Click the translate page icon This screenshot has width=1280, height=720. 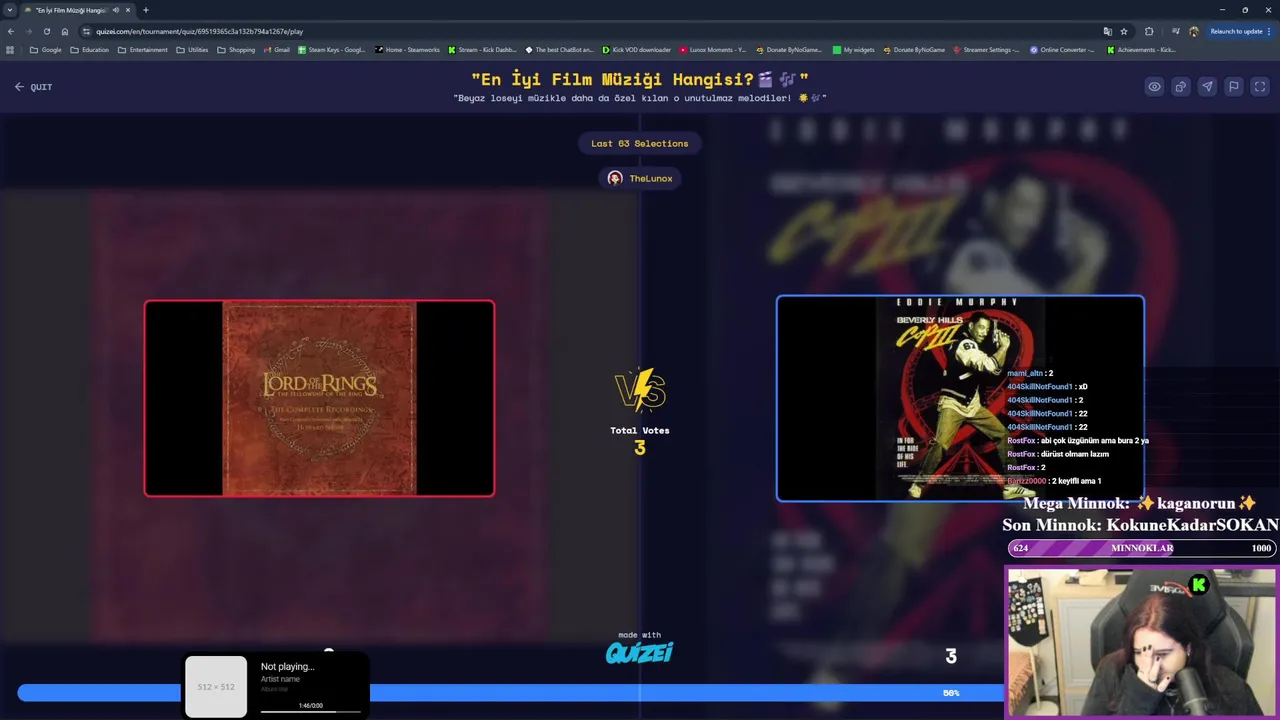(x=1107, y=31)
